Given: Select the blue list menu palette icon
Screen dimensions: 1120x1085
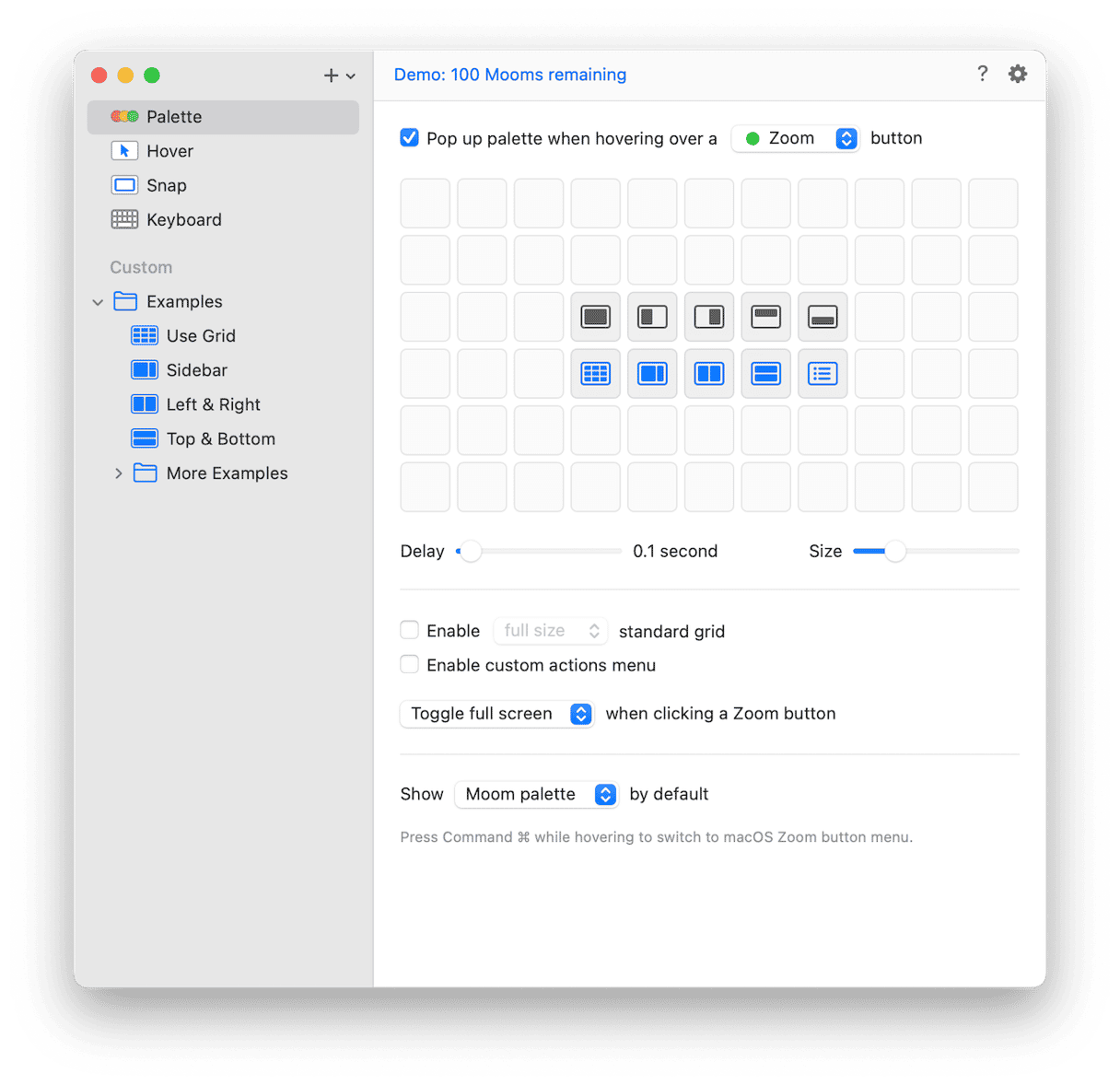Looking at the screenshot, I should click(822, 374).
